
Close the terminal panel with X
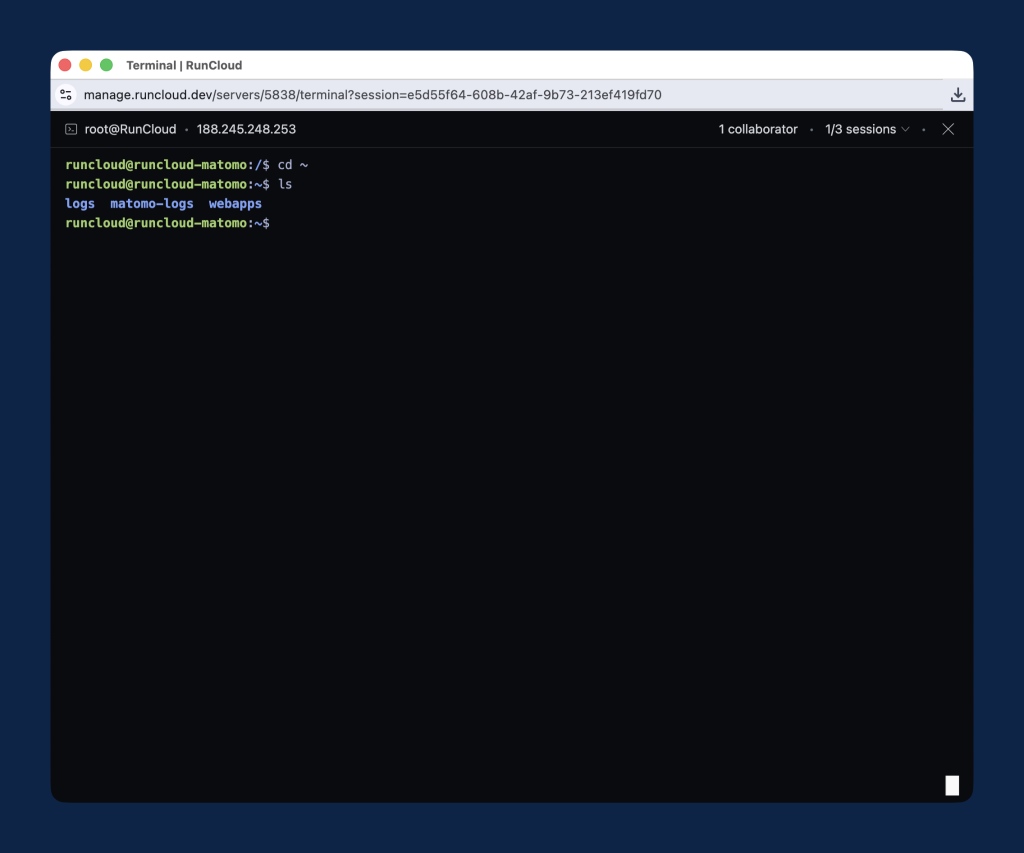[x=948, y=129]
